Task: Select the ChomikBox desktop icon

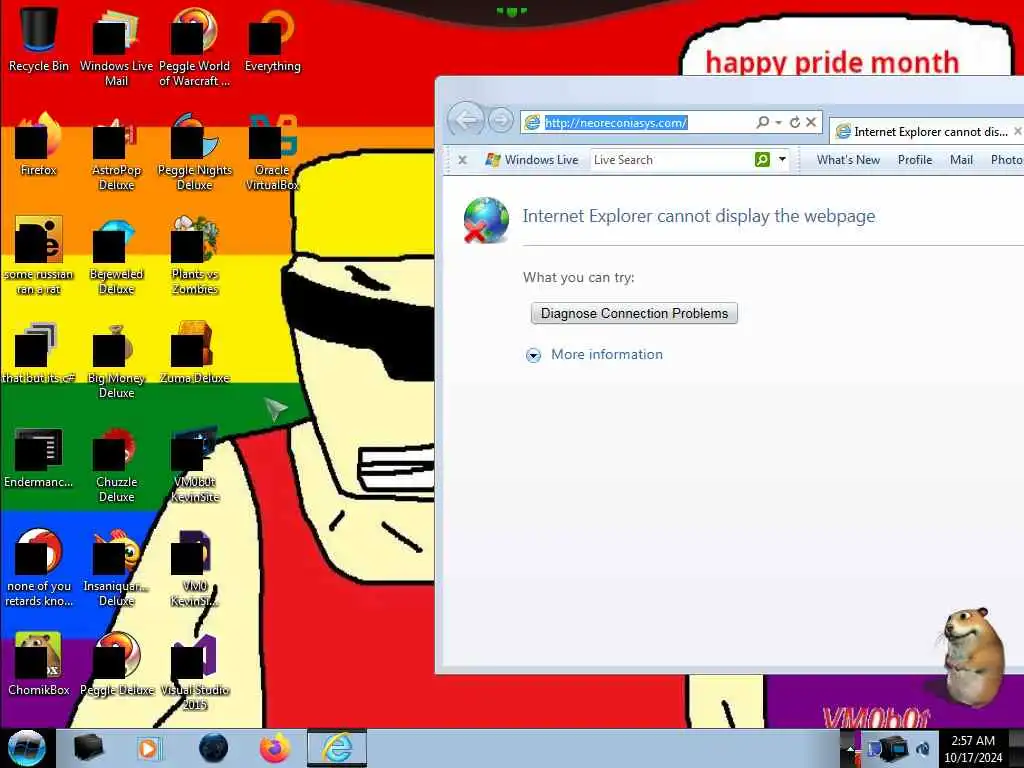Action: (39, 664)
